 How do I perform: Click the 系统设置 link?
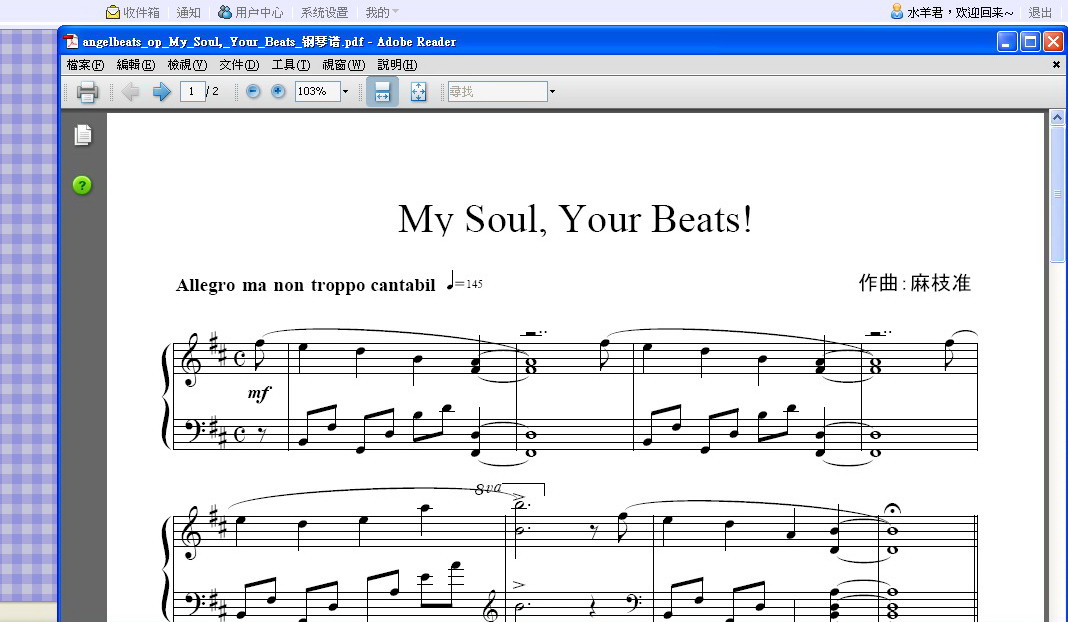point(324,12)
